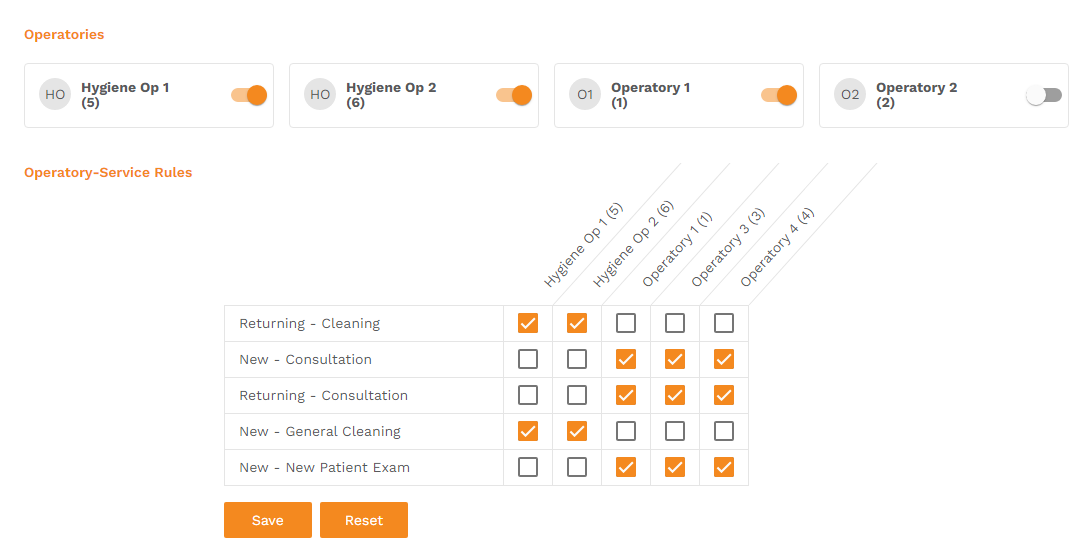Click the Reset button
This screenshot has width=1081, height=555.
click(364, 520)
